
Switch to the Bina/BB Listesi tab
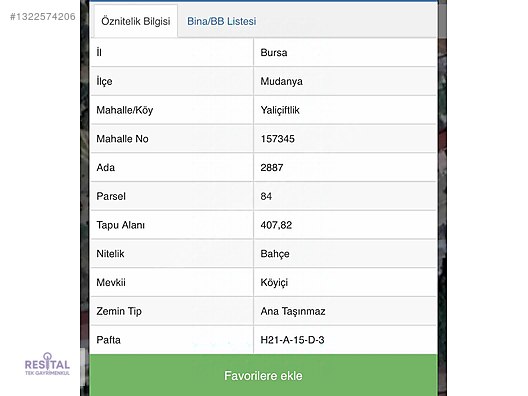pyautogui.click(x=222, y=21)
